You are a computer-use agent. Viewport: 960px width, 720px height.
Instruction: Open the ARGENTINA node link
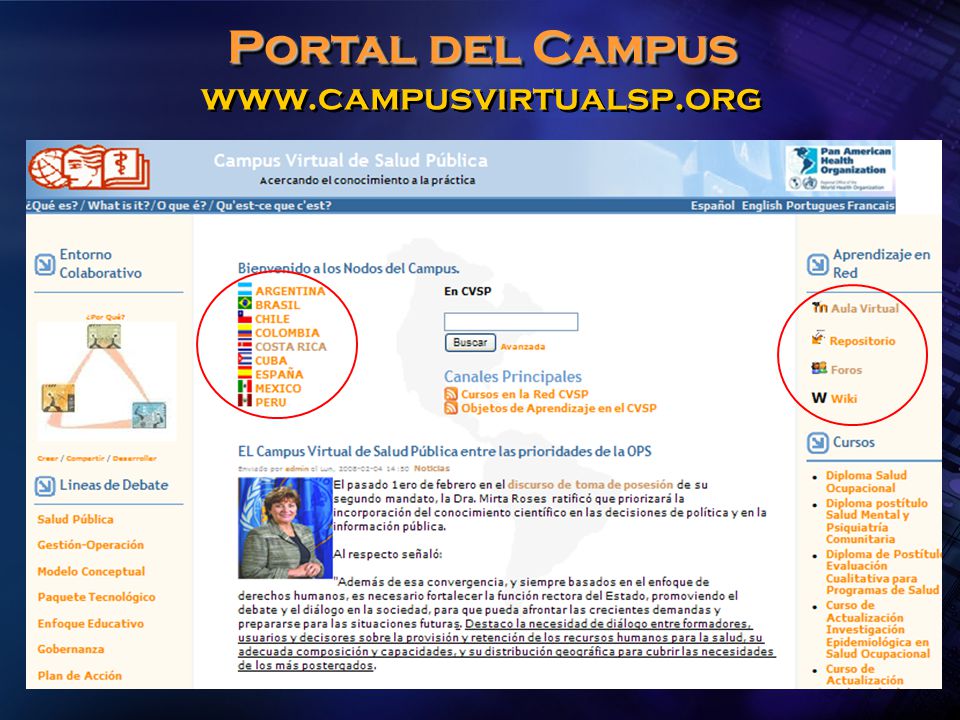290,291
